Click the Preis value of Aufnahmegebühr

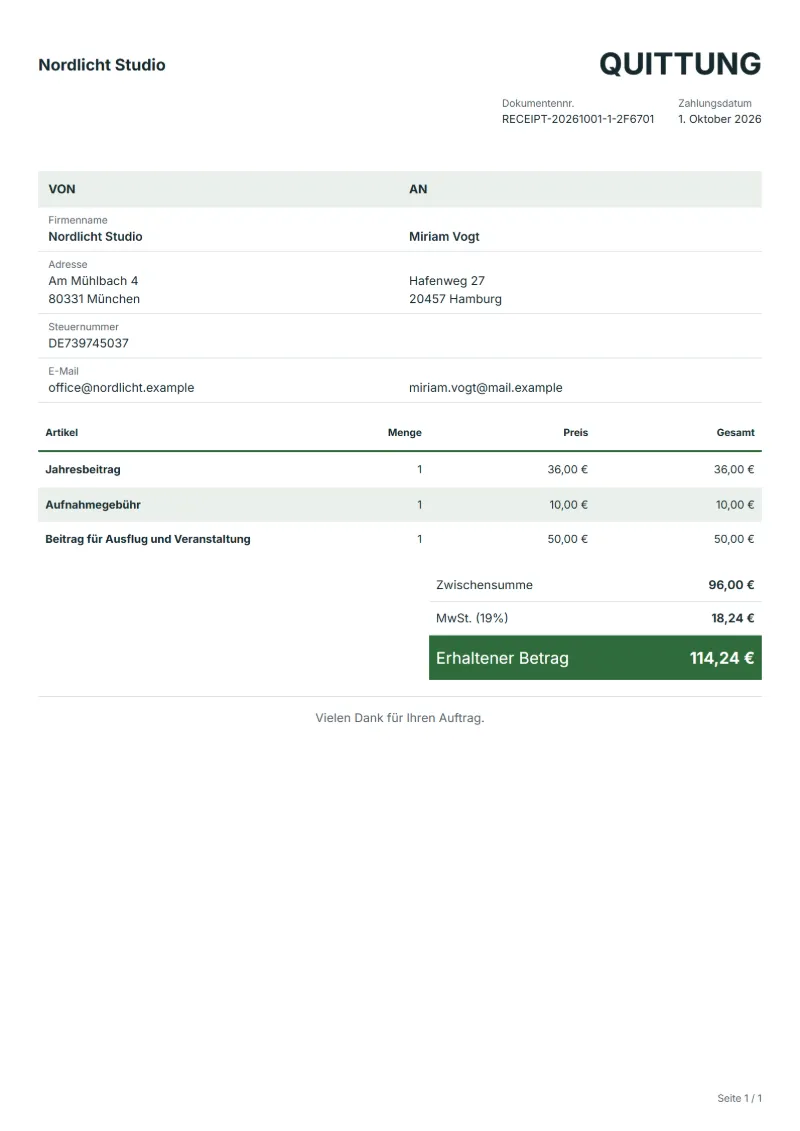click(x=568, y=505)
